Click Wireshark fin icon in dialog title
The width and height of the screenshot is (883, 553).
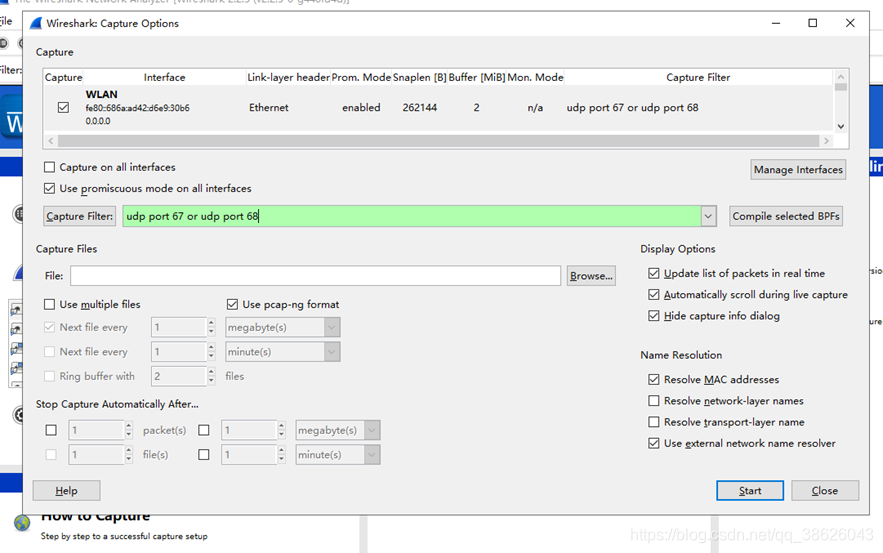[x=36, y=23]
